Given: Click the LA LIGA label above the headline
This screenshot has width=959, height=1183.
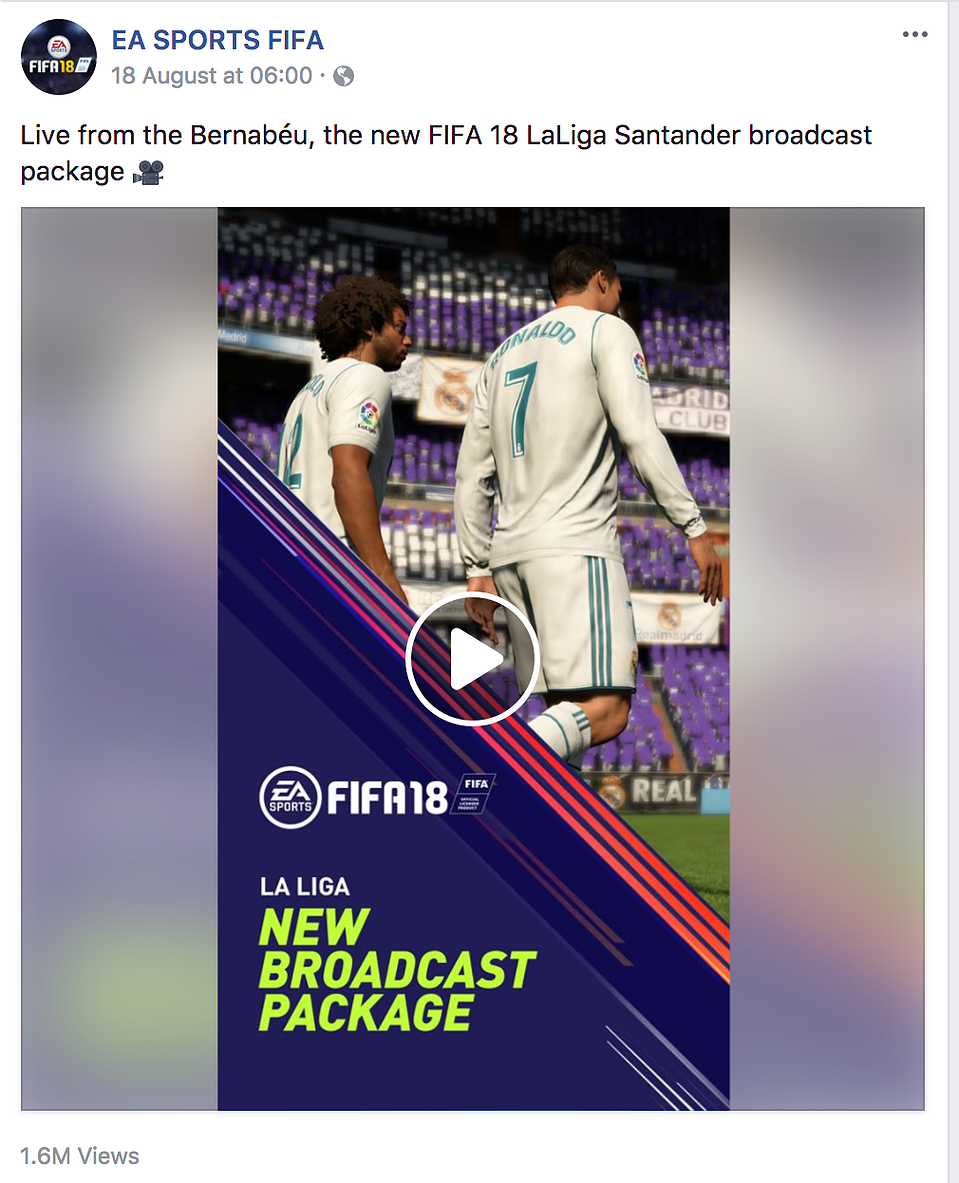Looking at the screenshot, I should coord(305,886).
